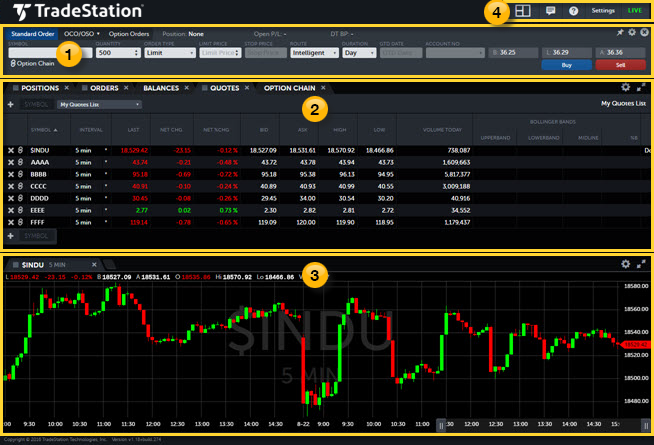This screenshot has height=445, width=654.
Task: Open option chain icon for BBBB row
Action: point(20,174)
